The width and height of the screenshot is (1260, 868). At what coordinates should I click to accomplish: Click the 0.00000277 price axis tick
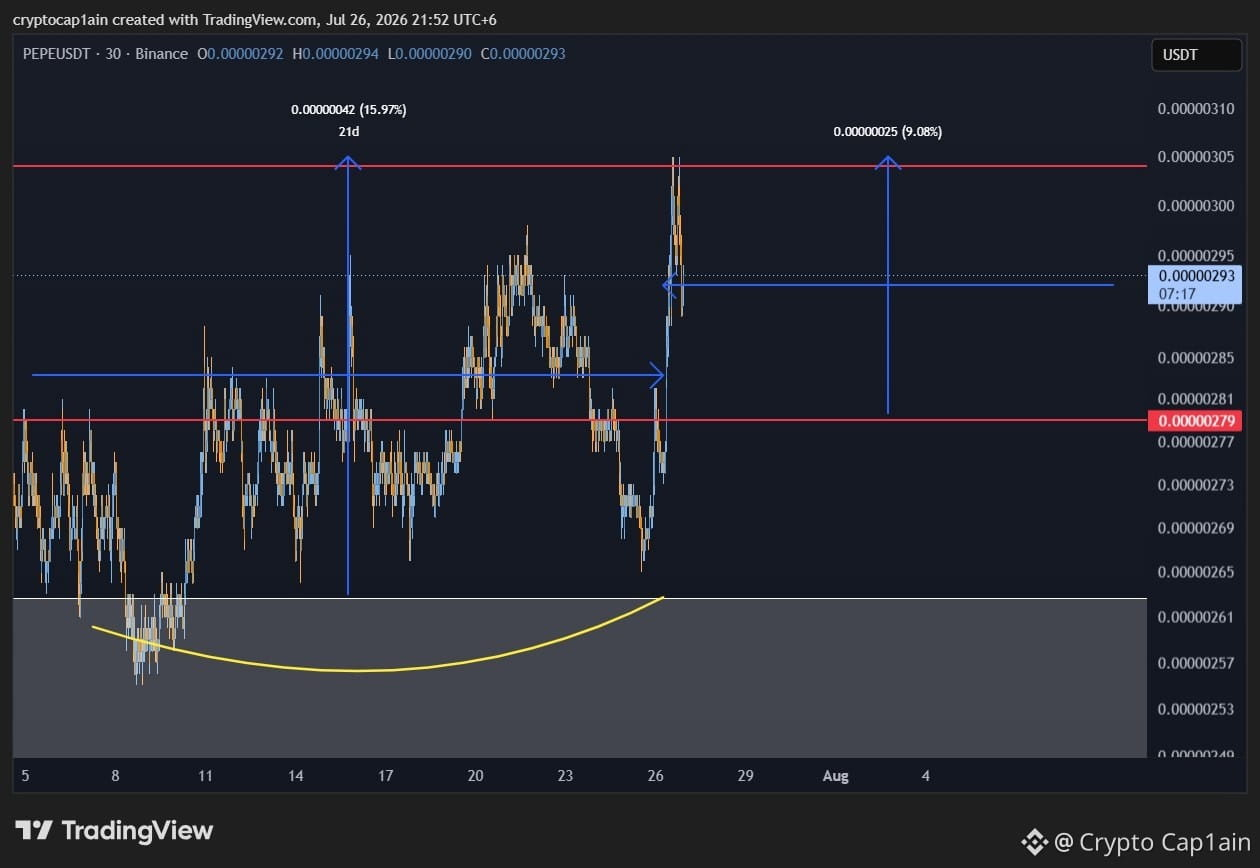pos(1196,441)
